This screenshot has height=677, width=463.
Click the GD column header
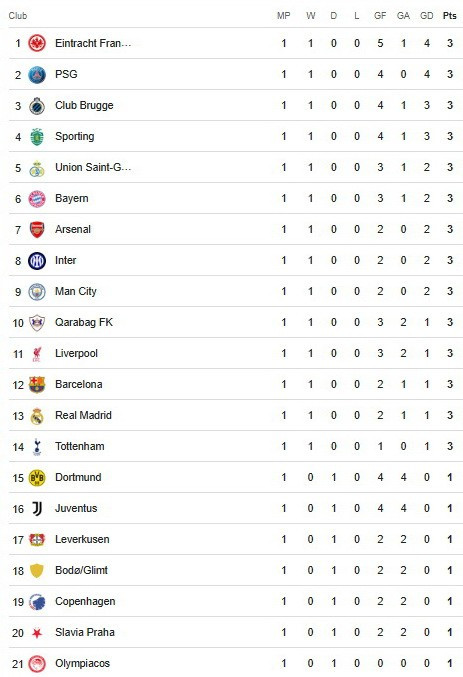tap(426, 16)
